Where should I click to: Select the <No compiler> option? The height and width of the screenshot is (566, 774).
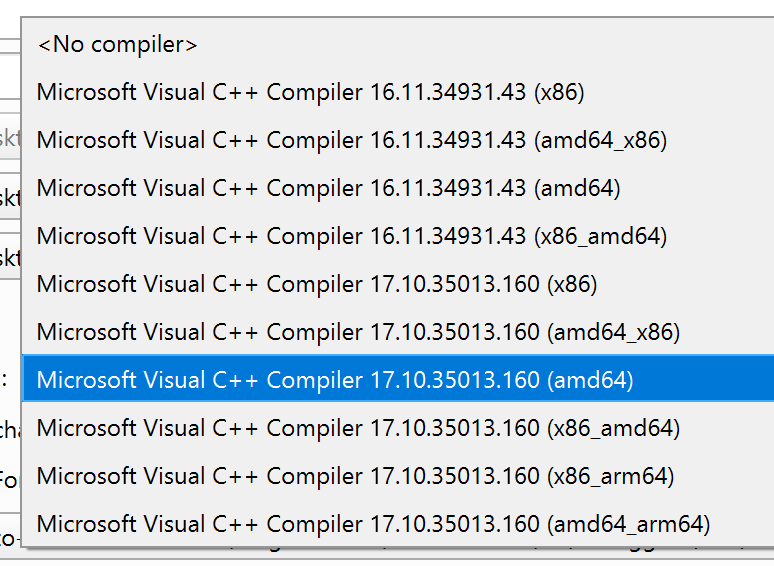pos(398,45)
